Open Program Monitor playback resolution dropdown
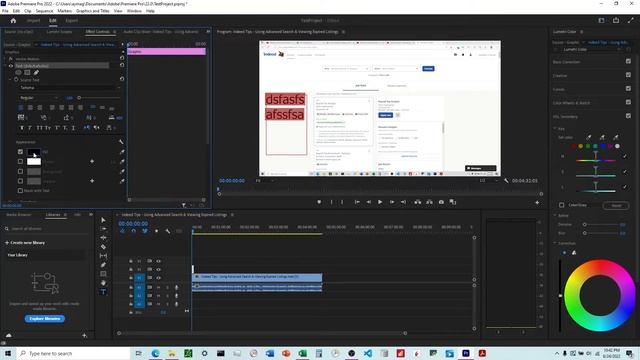Viewport: 640px width, 360px height. 488,181
